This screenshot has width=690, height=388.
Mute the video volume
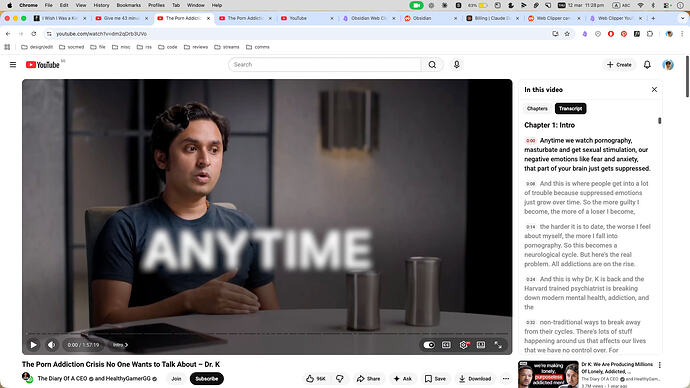(51, 345)
